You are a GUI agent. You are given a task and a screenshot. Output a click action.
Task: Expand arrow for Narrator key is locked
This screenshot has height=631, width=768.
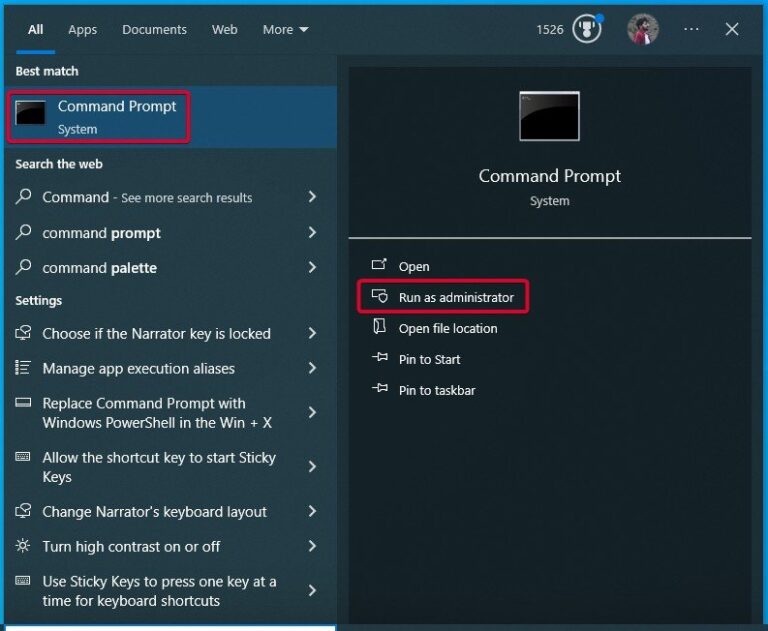[312, 334]
